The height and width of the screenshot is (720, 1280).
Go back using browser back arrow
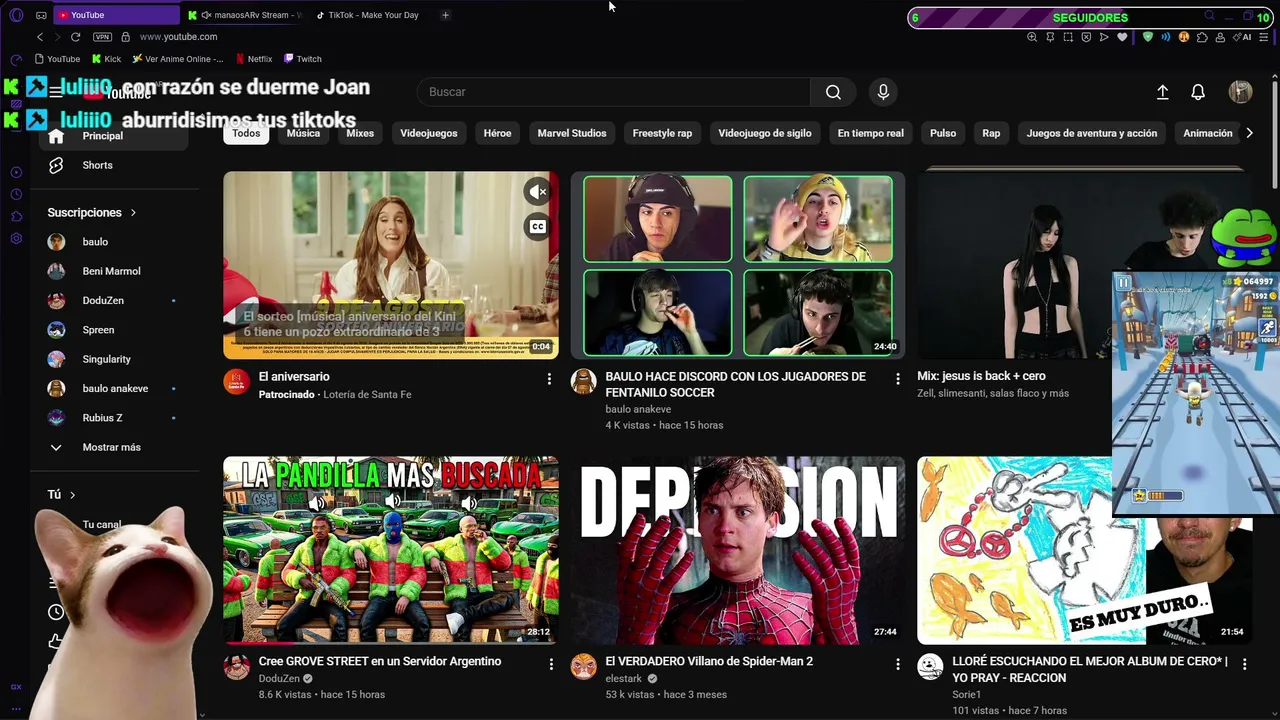40,37
